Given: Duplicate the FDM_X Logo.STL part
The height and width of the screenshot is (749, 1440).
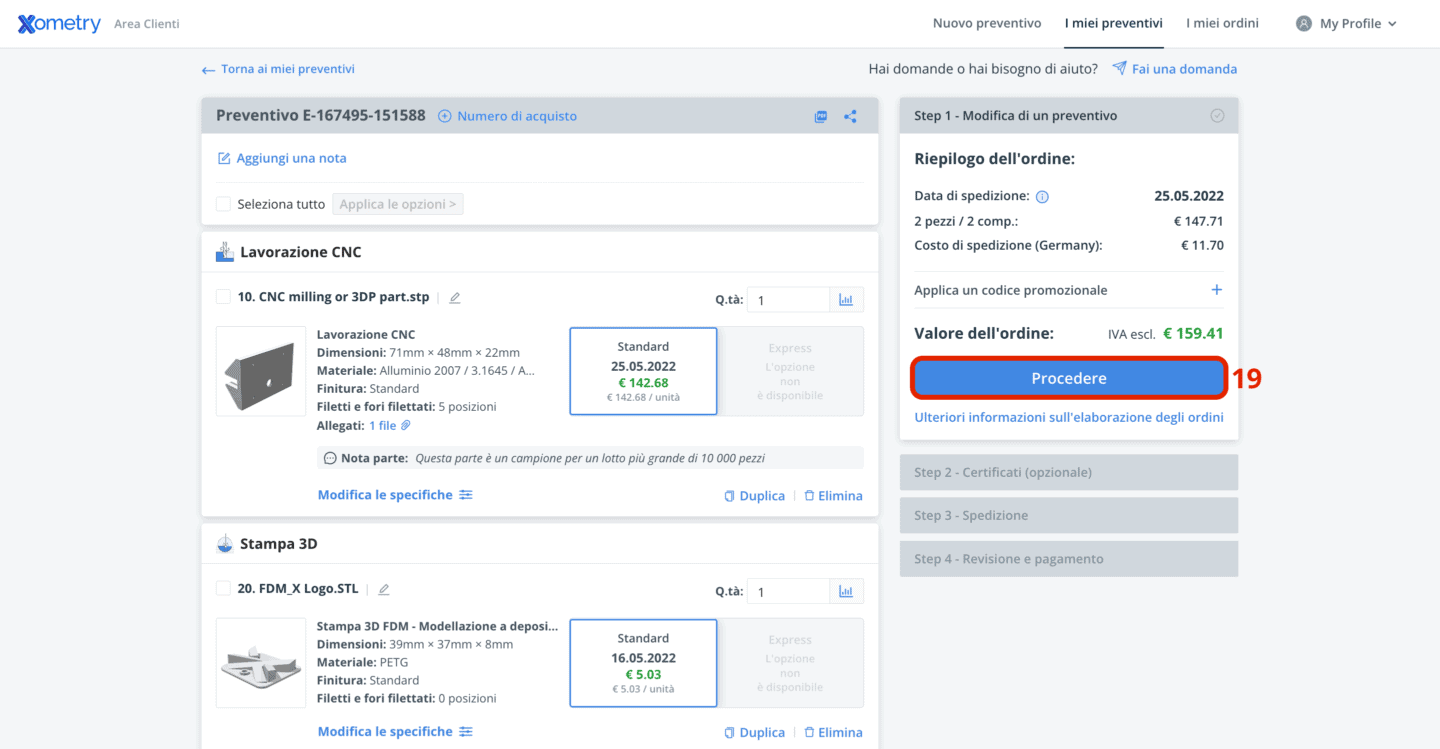Looking at the screenshot, I should [x=755, y=733].
